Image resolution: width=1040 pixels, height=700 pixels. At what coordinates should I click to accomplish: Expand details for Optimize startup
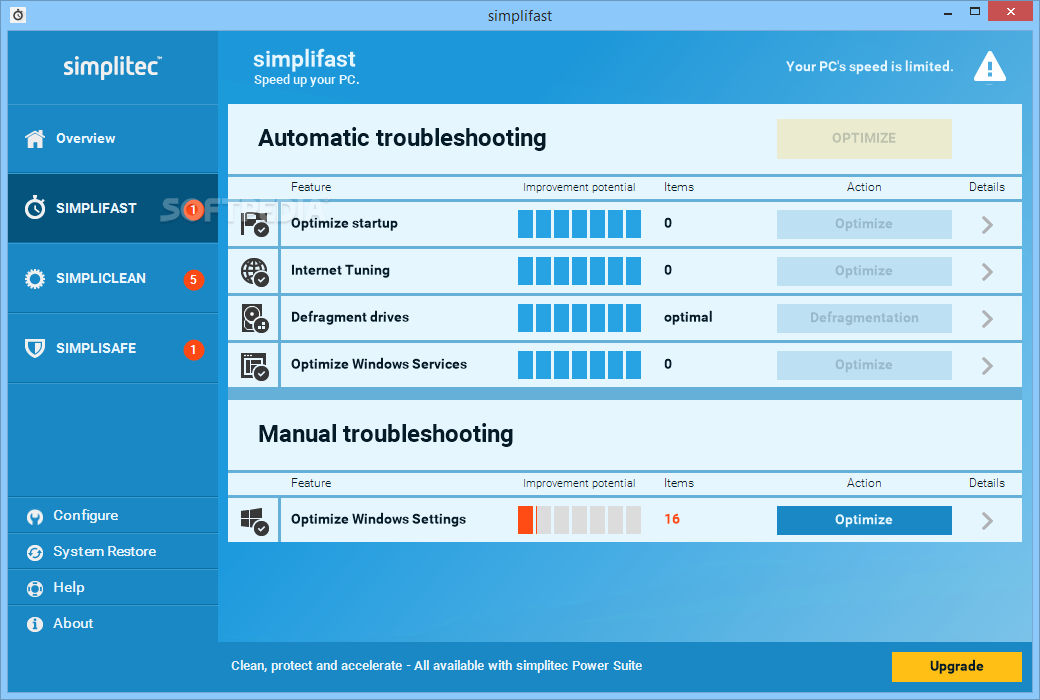987,224
